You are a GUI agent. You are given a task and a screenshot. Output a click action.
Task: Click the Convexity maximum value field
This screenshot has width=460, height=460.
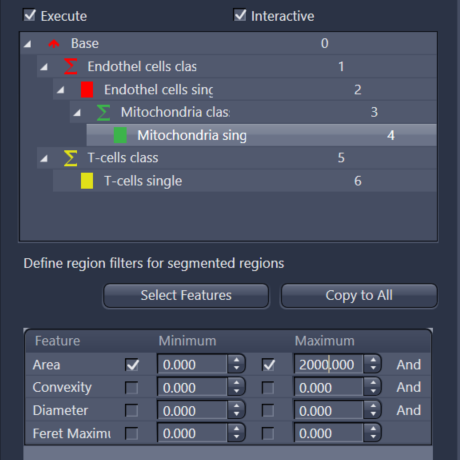[328, 387]
